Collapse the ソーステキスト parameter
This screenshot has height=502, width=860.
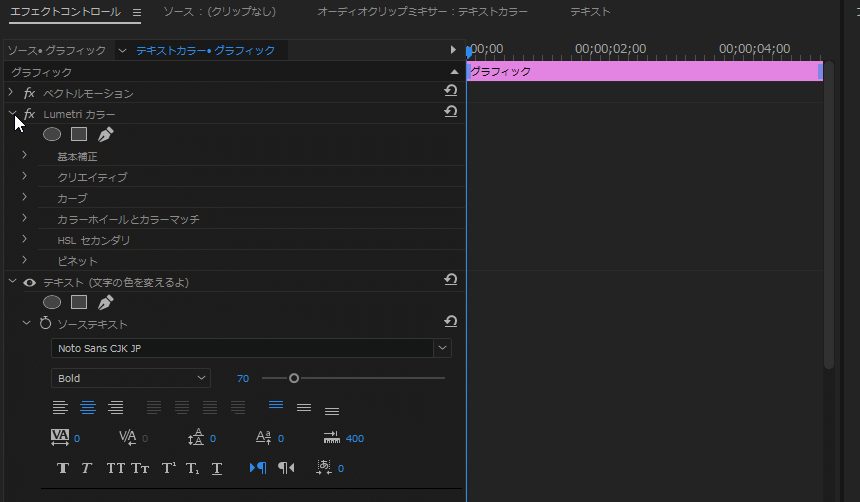pos(26,323)
